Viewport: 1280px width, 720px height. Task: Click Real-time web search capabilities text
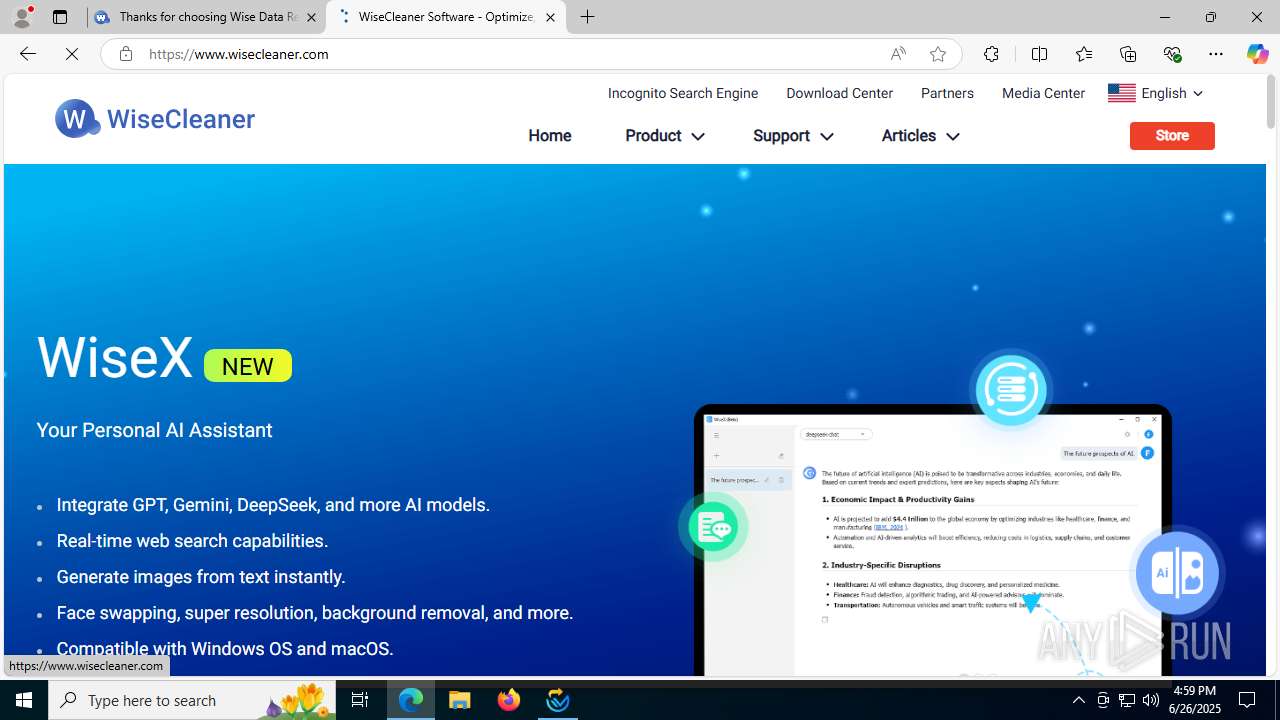(192, 541)
